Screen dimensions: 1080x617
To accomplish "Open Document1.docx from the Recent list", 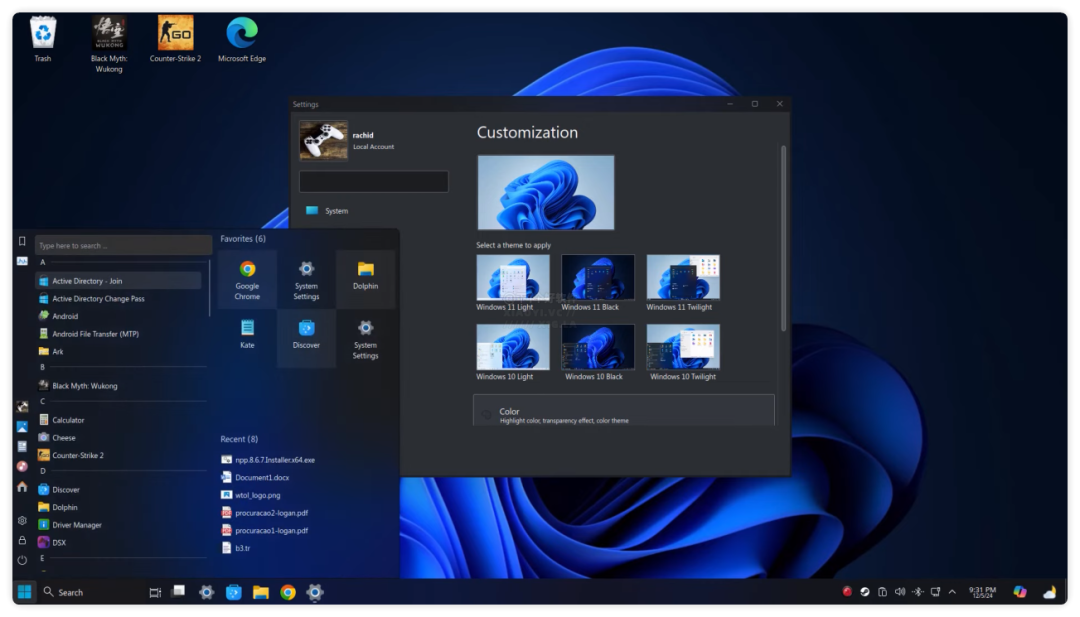I will tap(262, 477).
